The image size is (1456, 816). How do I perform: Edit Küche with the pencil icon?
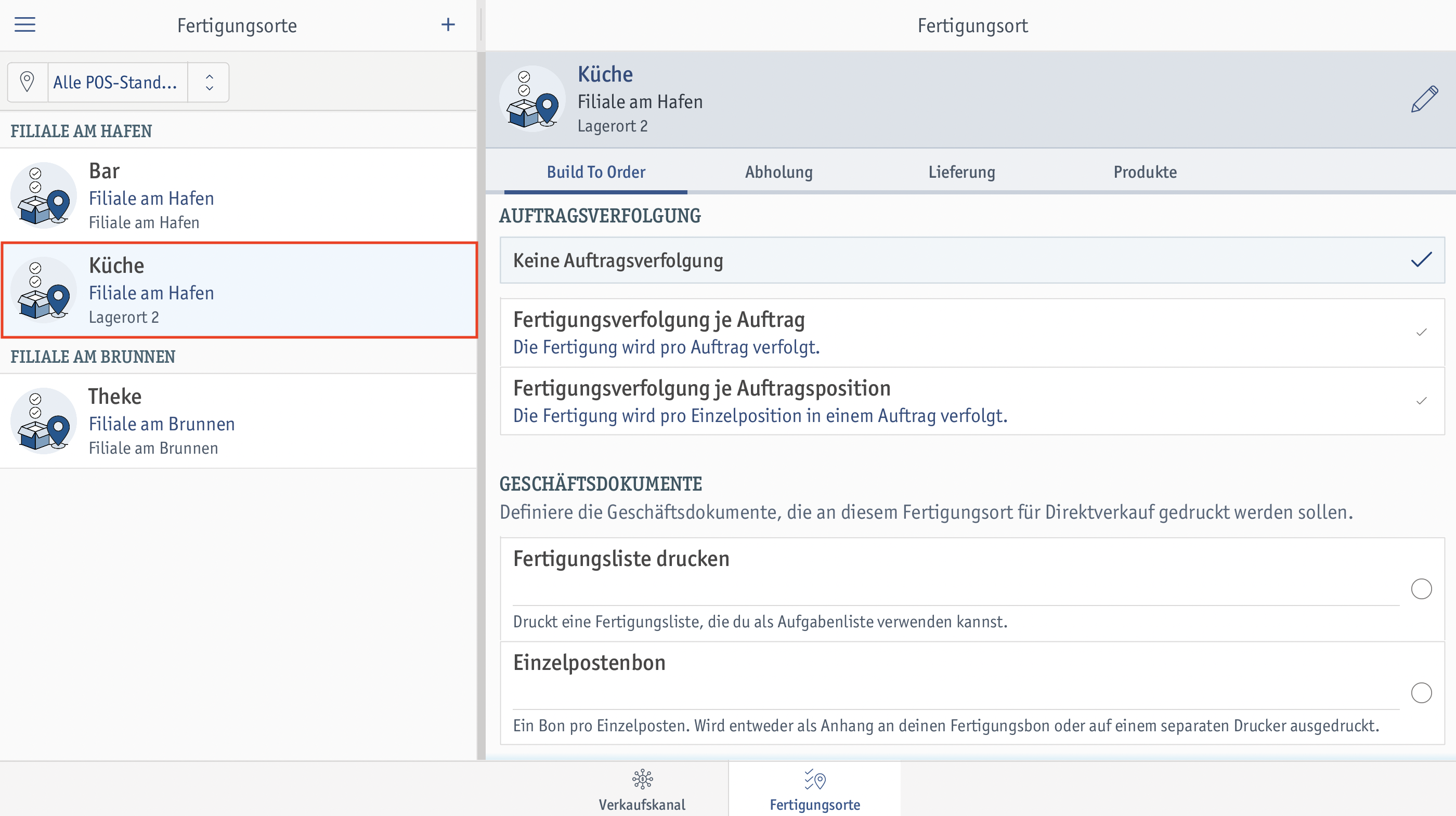coord(1424,99)
